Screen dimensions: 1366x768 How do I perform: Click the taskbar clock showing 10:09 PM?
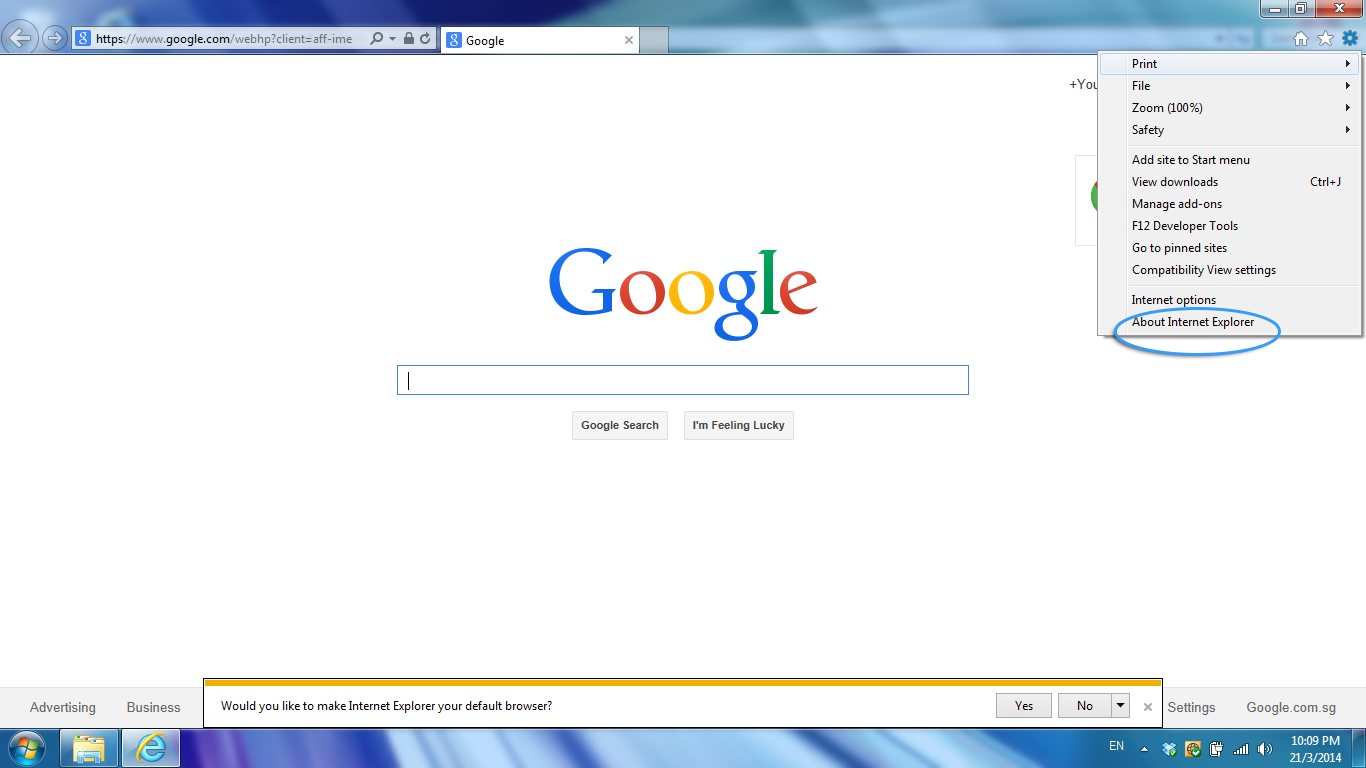point(1315,749)
